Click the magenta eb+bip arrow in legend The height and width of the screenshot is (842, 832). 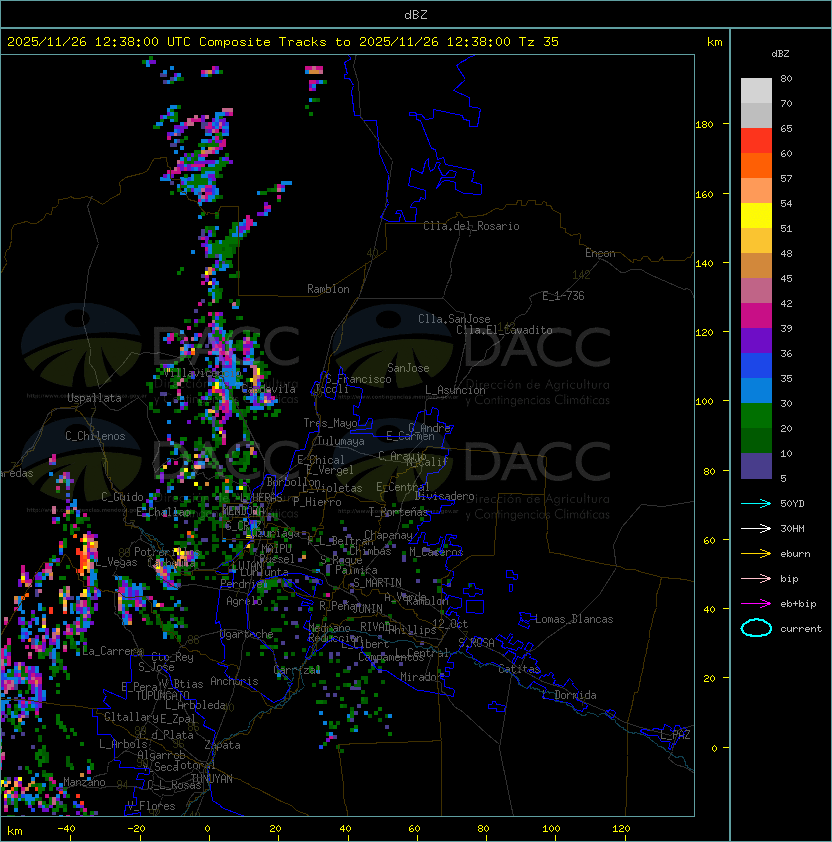tap(756, 604)
